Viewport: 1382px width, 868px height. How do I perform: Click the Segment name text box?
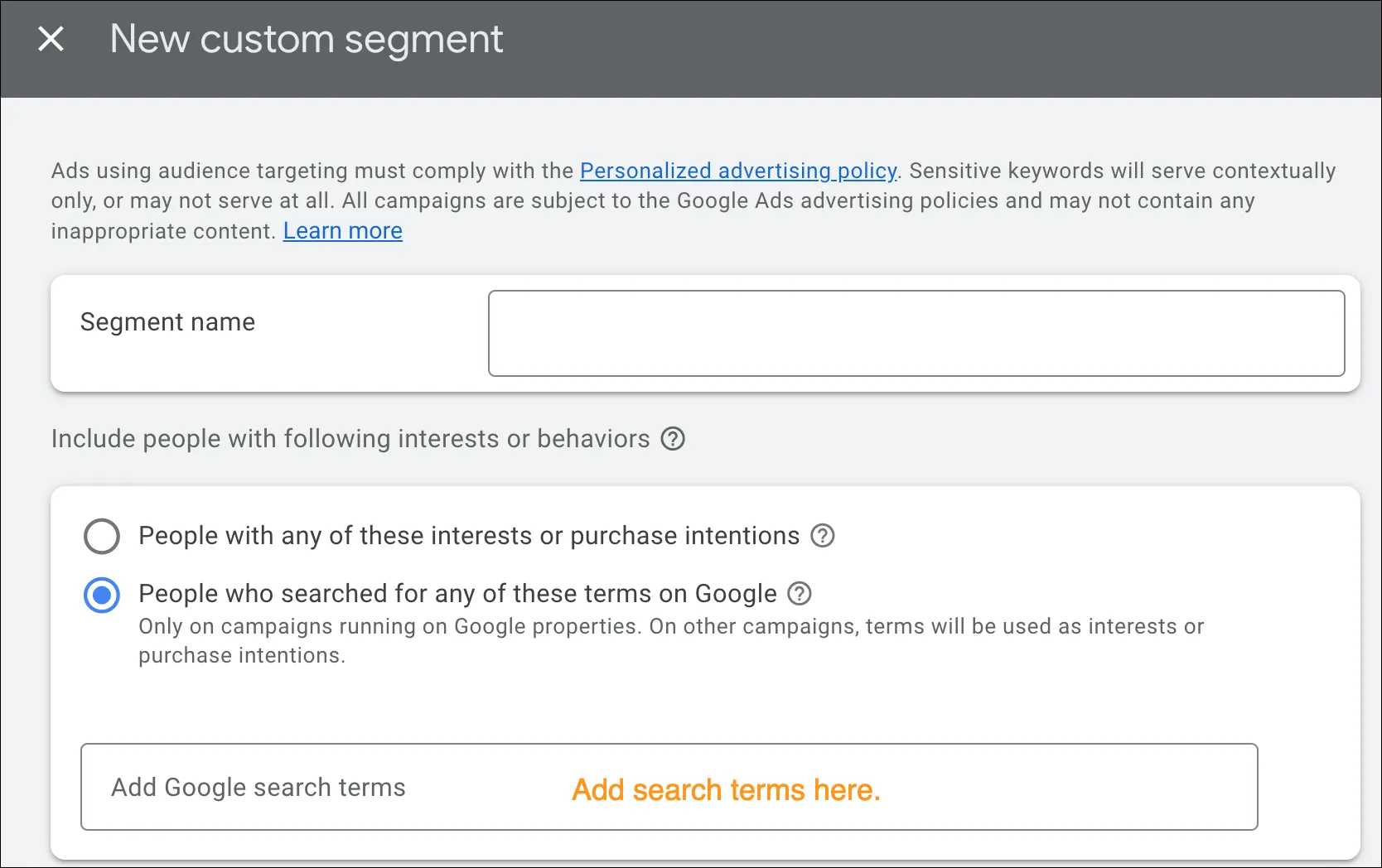(916, 333)
